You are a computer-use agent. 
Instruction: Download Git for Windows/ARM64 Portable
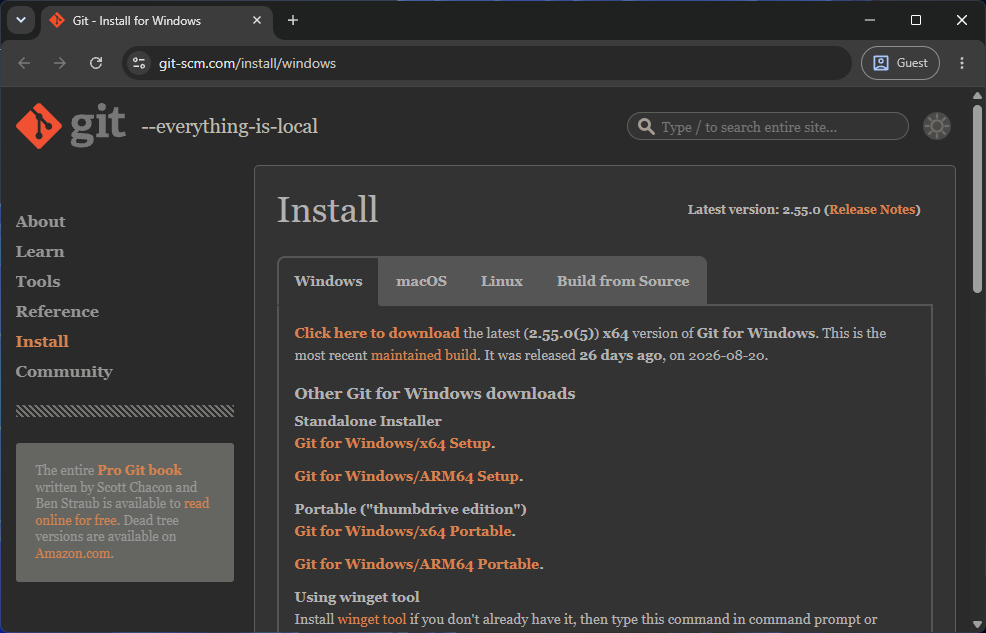pyautogui.click(x=417, y=564)
